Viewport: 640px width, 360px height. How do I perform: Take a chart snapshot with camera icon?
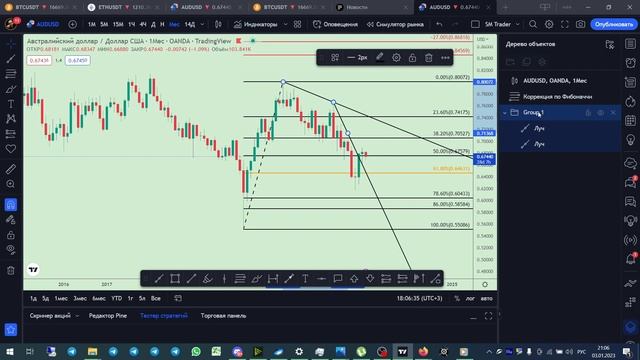pyautogui.click(x=580, y=24)
